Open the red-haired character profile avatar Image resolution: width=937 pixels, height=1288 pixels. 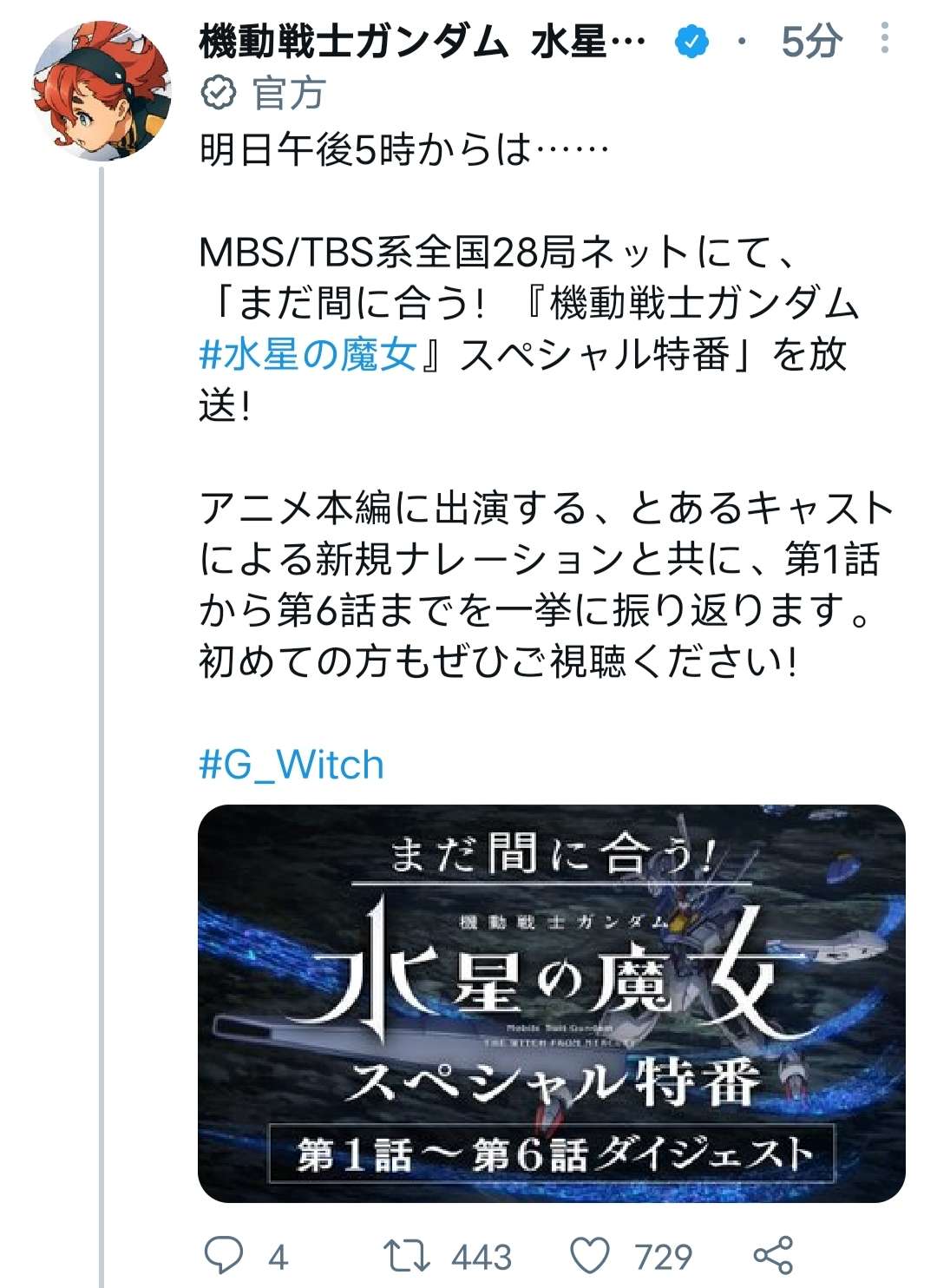click(102, 92)
